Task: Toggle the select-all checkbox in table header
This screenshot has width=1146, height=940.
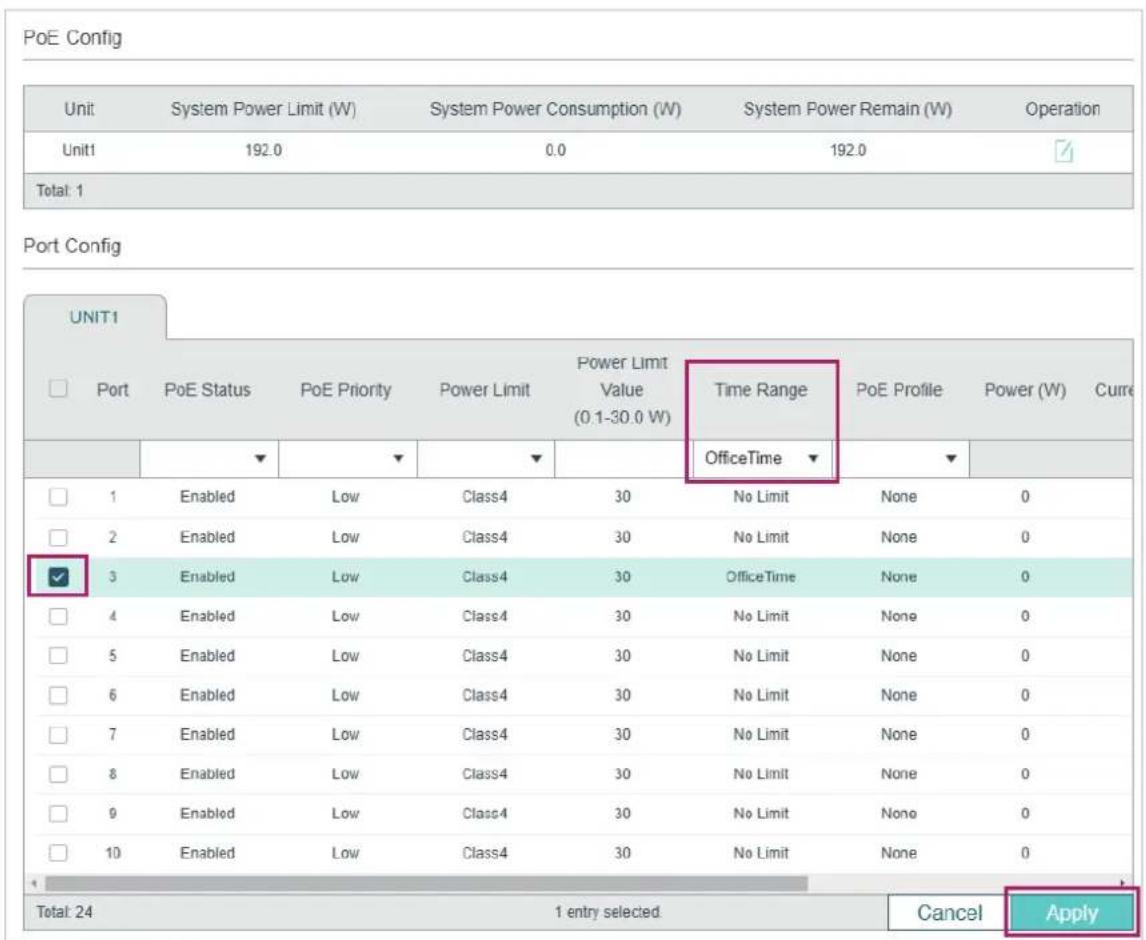Action: [x=58, y=388]
